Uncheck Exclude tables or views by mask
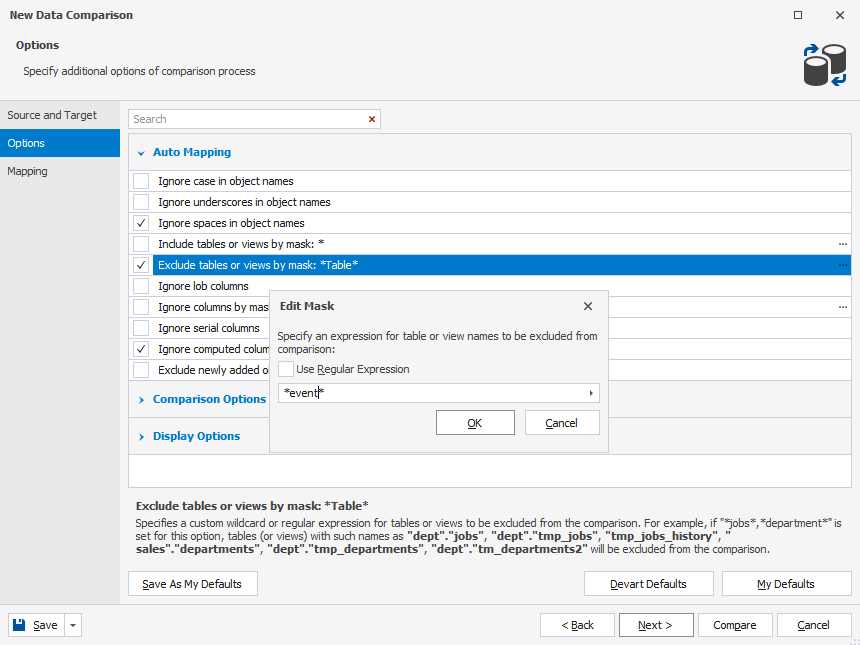Viewport: 860px width, 645px height. click(141, 265)
